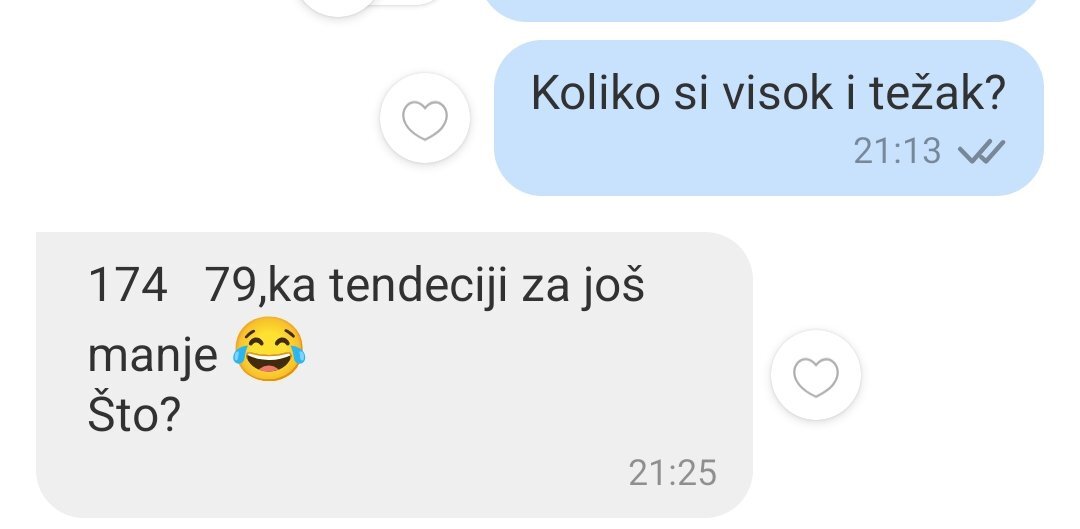
Task: Tap the word "manje" before the emoji
Action: (x=152, y=355)
